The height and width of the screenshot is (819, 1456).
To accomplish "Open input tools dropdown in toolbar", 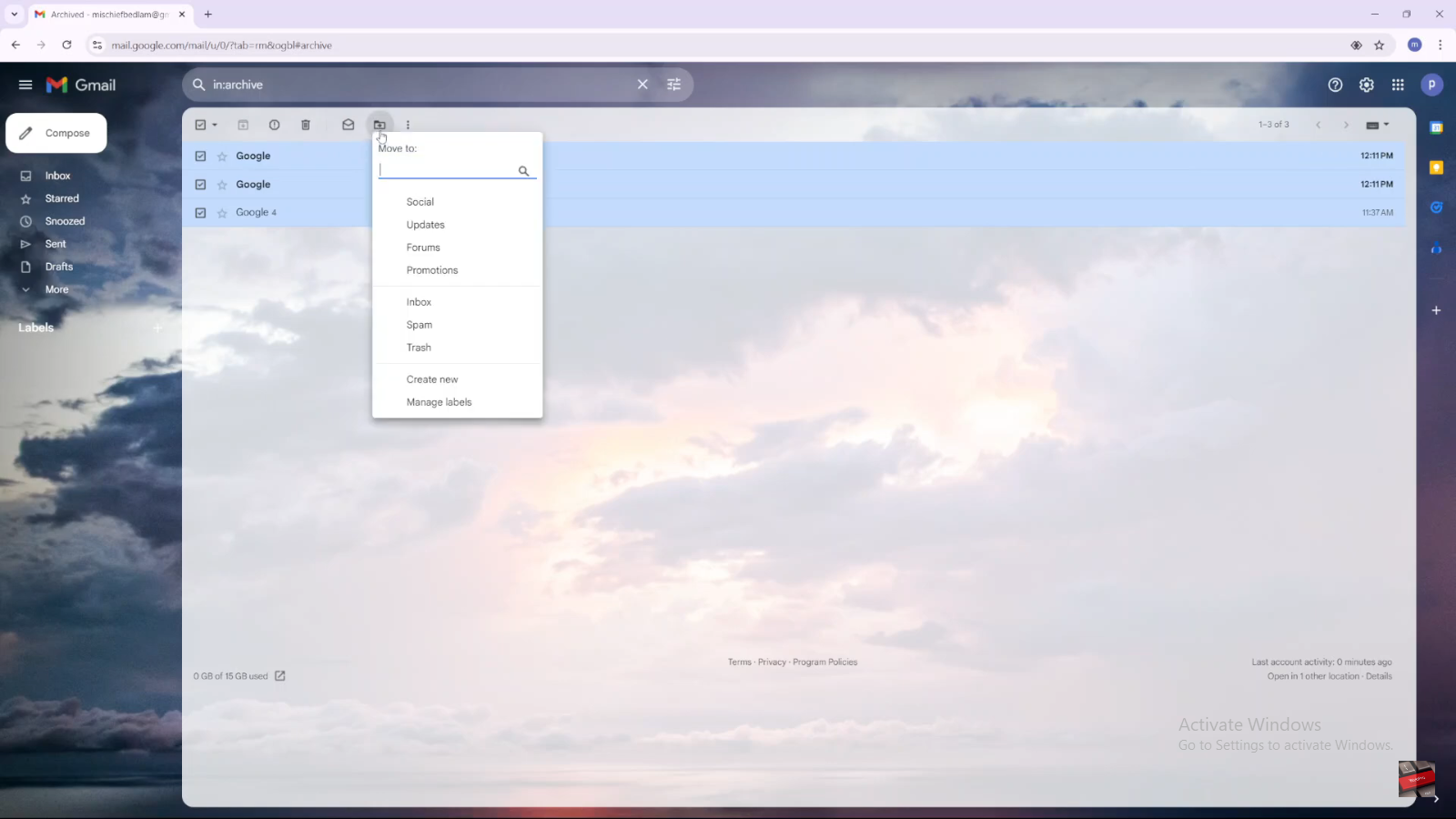I will click(x=1378, y=125).
